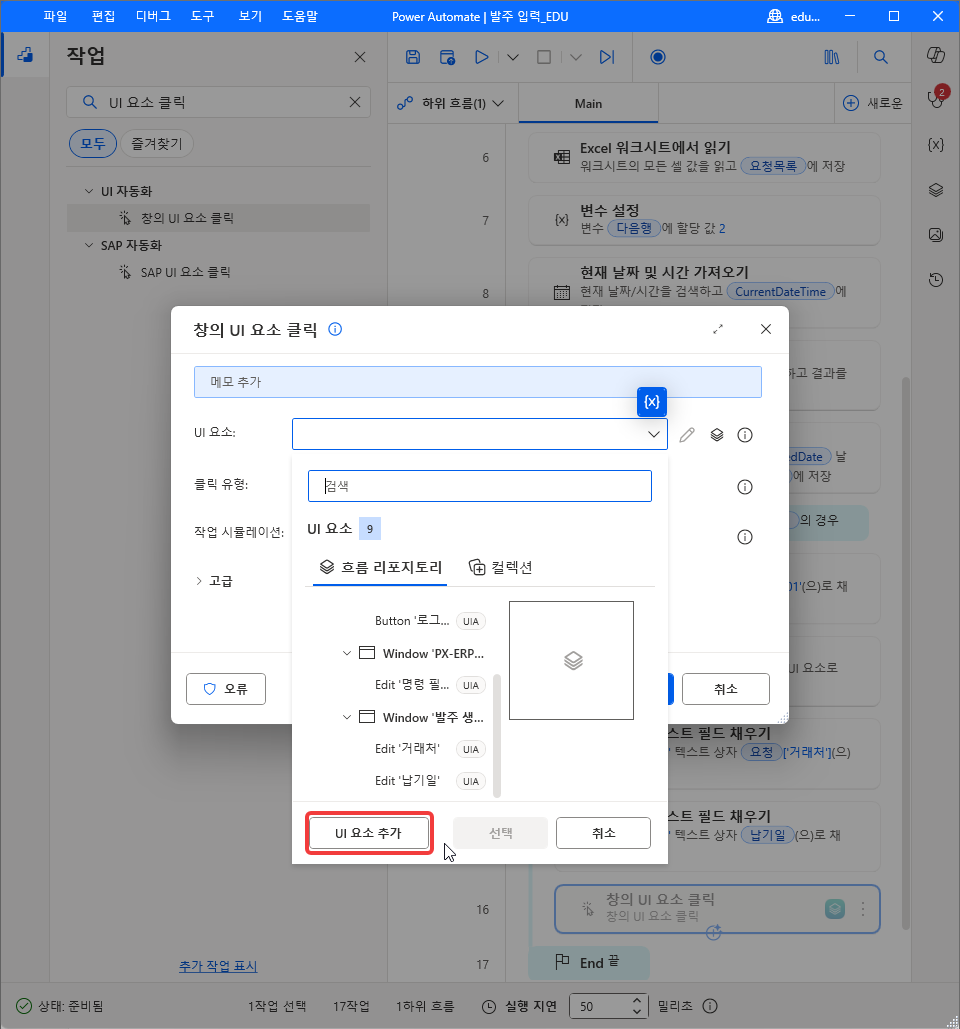Open the 보기 menu
The width and height of the screenshot is (960, 1029).
[250, 16]
